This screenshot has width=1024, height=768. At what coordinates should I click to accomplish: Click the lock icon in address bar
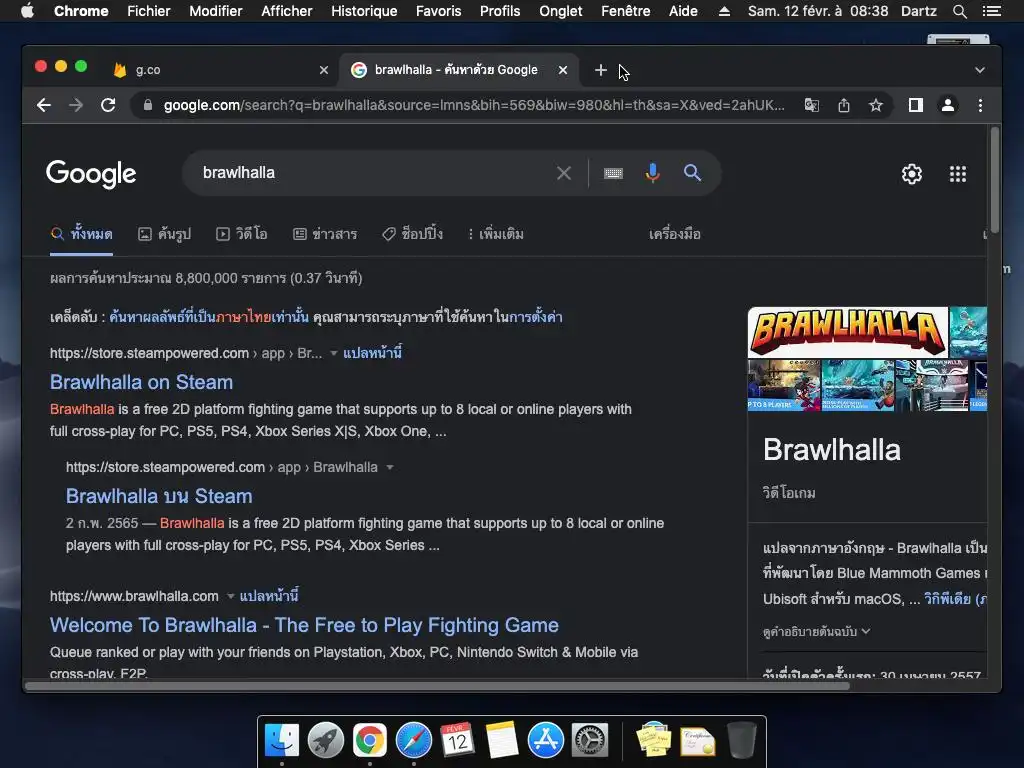(148, 105)
